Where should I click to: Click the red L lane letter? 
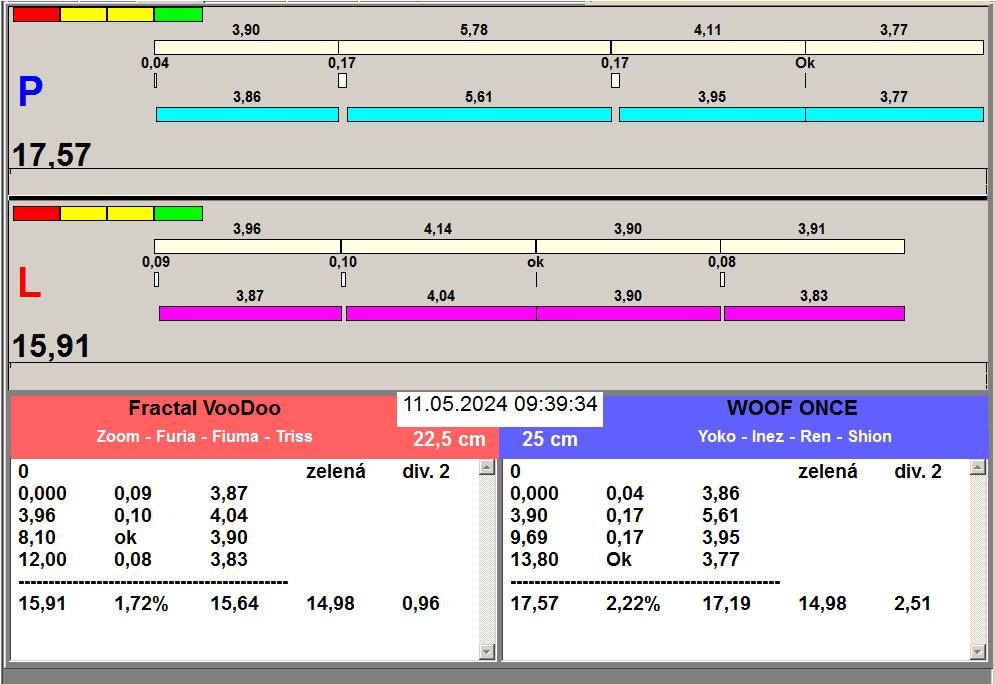point(29,283)
